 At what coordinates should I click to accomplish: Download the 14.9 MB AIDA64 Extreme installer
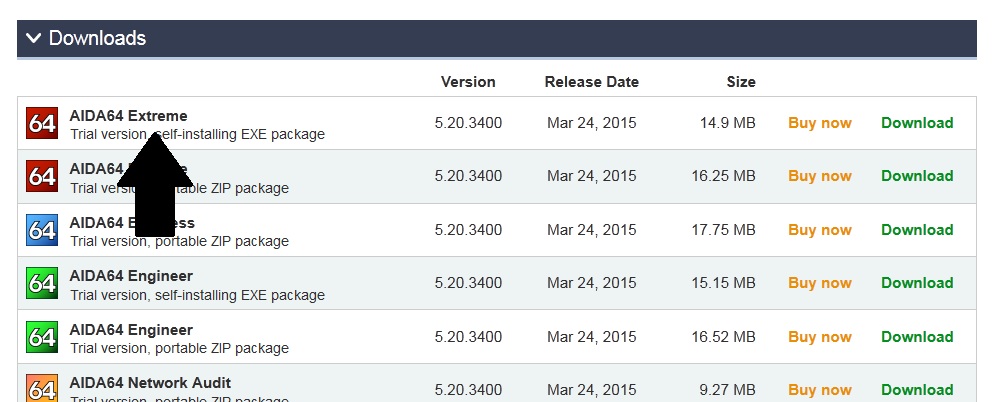click(916, 123)
